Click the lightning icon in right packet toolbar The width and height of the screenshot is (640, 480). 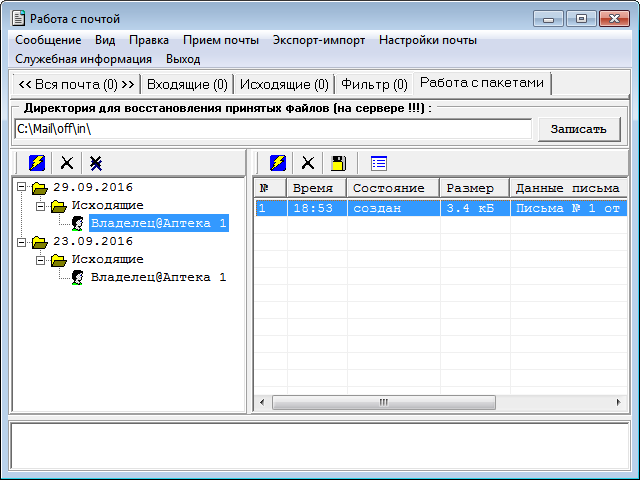(x=278, y=163)
